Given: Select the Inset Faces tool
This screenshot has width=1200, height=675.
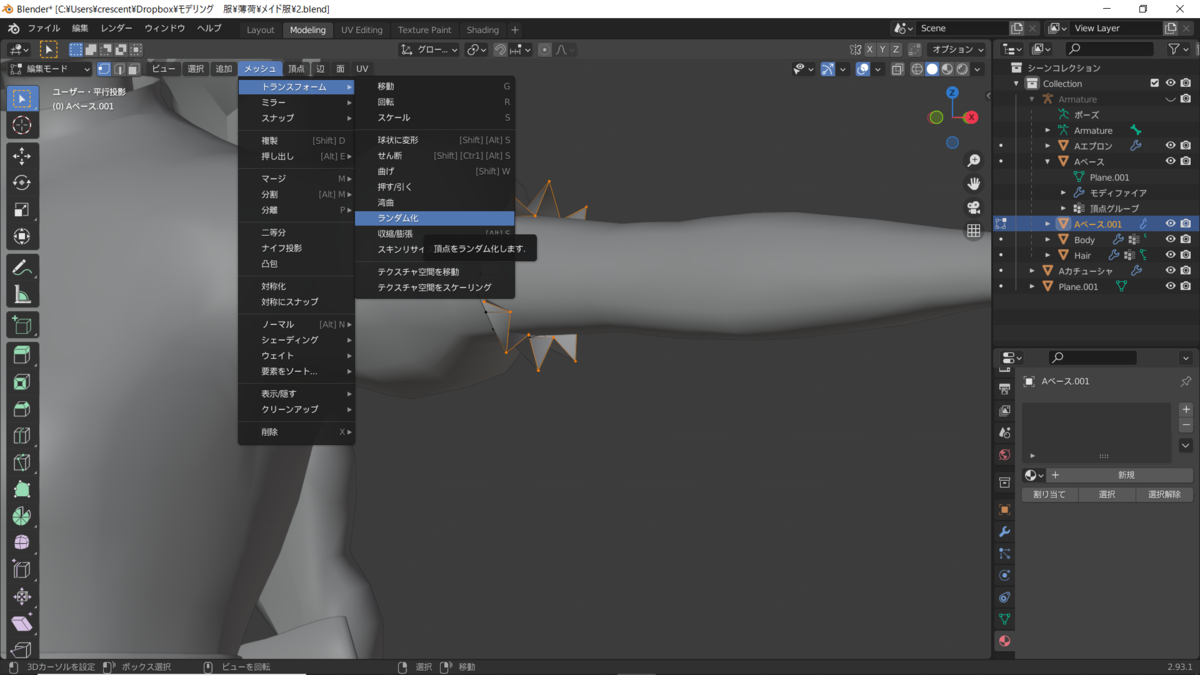Looking at the screenshot, I should click(22, 382).
